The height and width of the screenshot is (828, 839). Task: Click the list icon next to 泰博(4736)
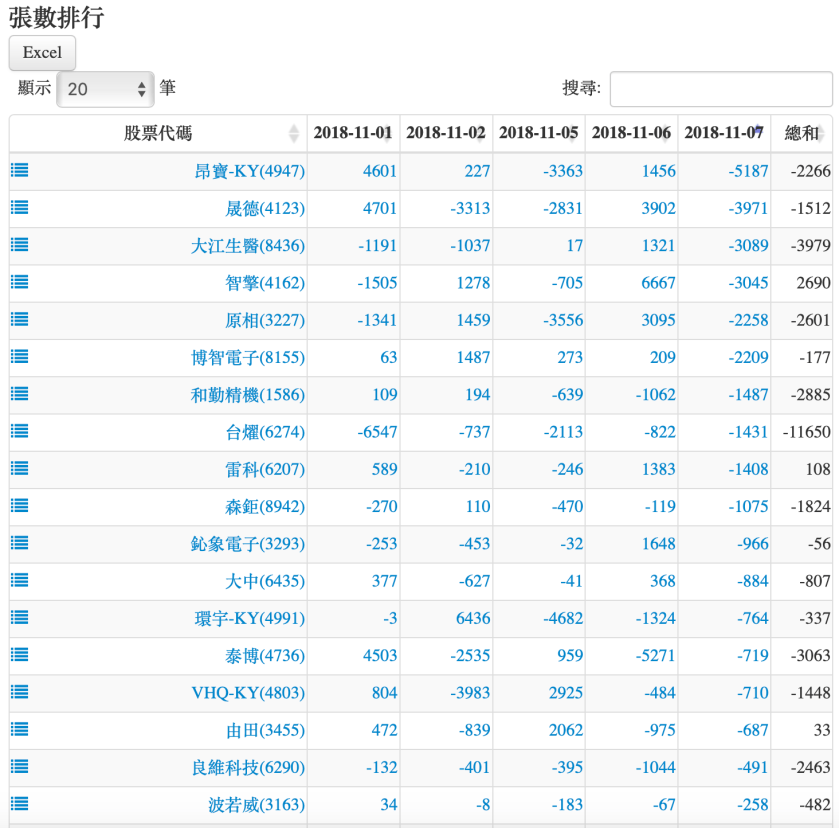pyautogui.click(x=18, y=655)
